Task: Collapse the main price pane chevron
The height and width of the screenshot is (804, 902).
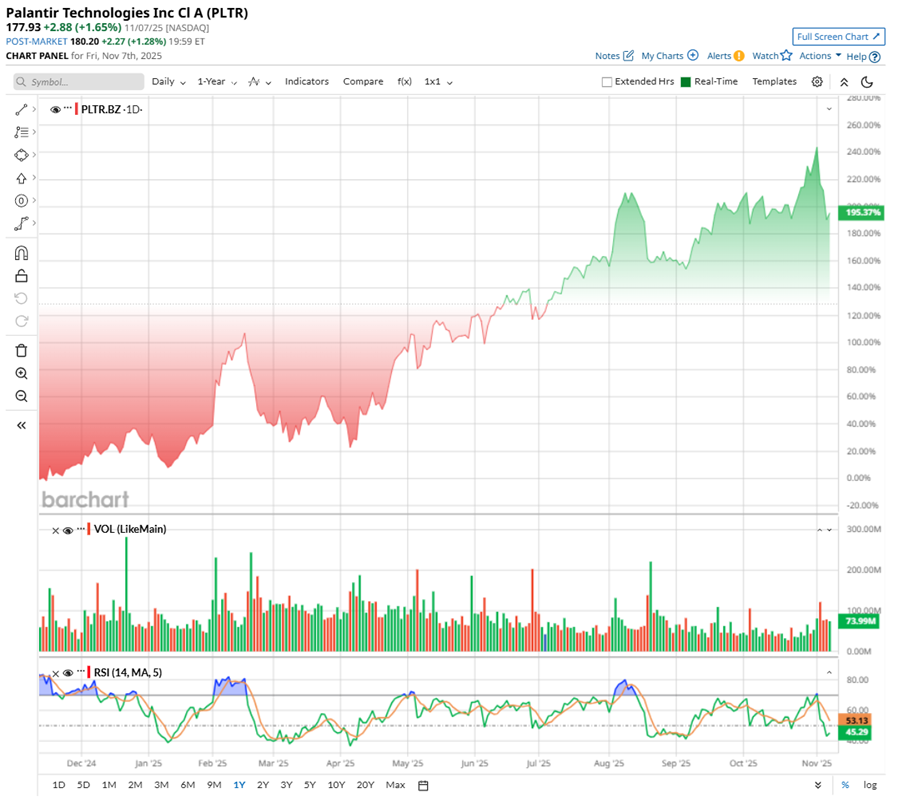Action: coord(829,109)
